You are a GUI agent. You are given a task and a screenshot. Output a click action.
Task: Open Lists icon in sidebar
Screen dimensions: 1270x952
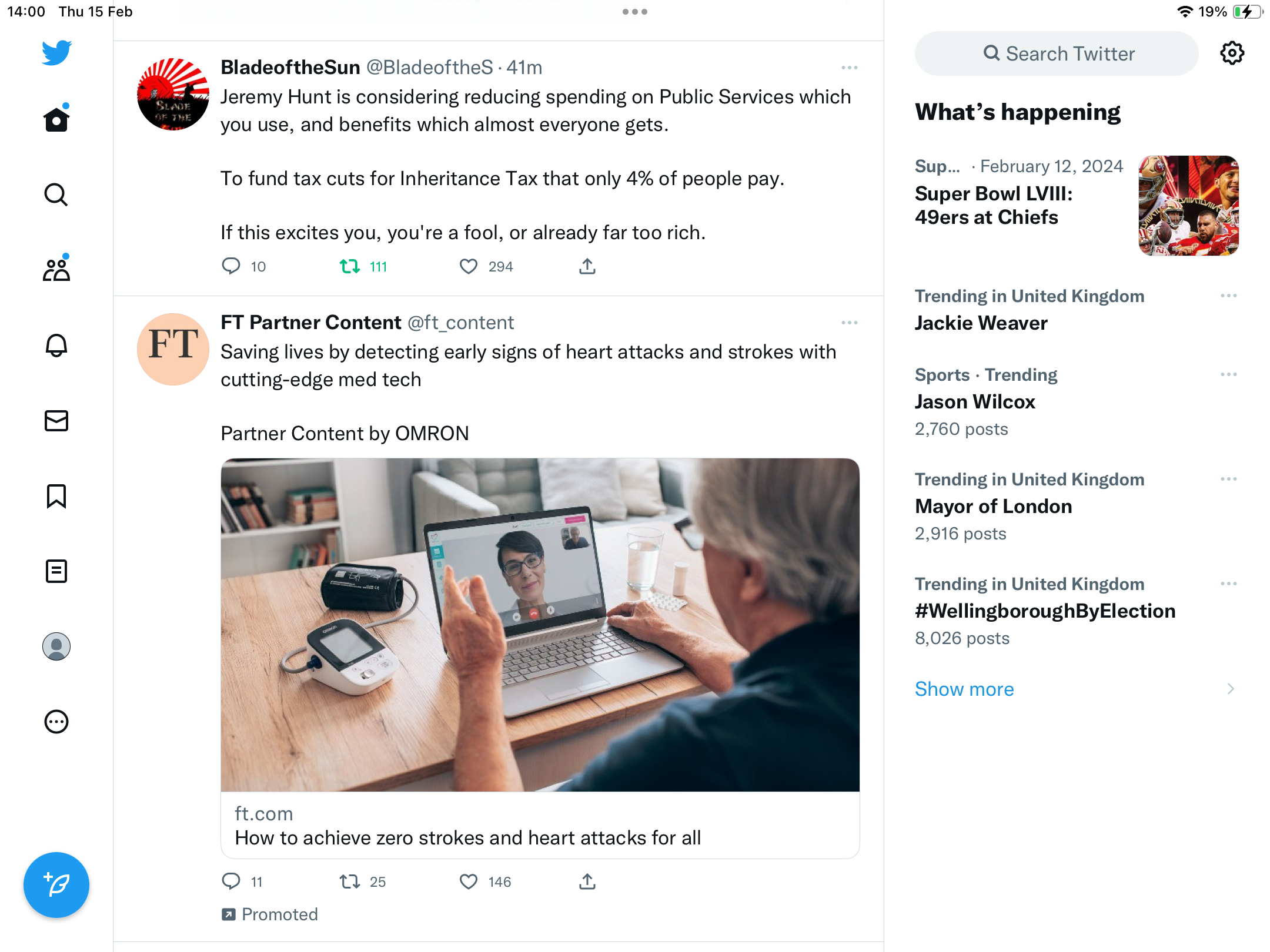(x=56, y=571)
